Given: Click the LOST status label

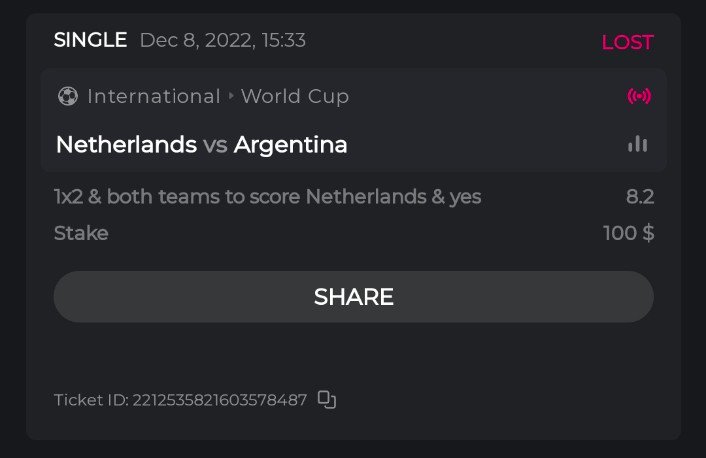Looking at the screenshot, I should click(627, 42).
